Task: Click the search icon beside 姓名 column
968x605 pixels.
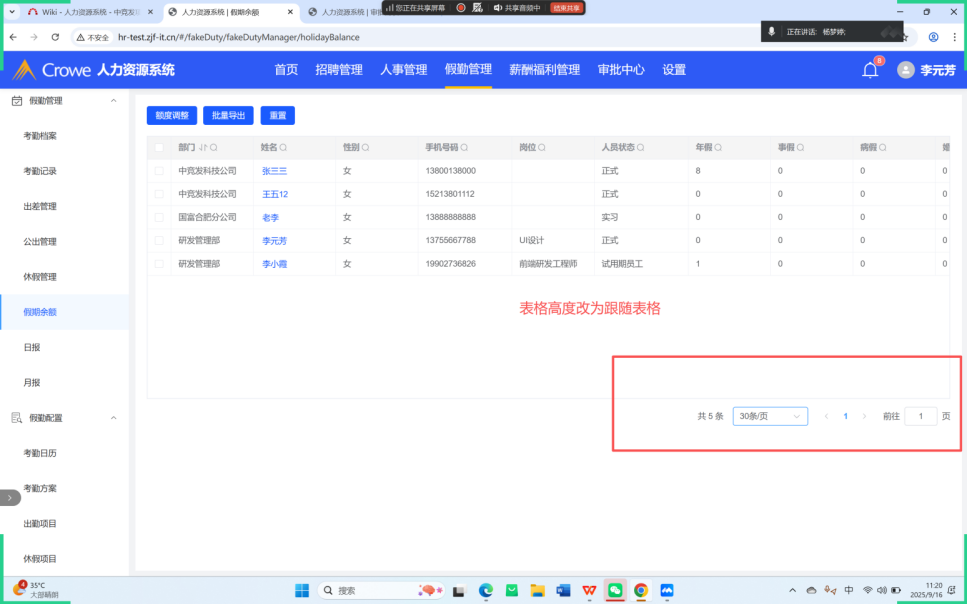Action: 284,147
